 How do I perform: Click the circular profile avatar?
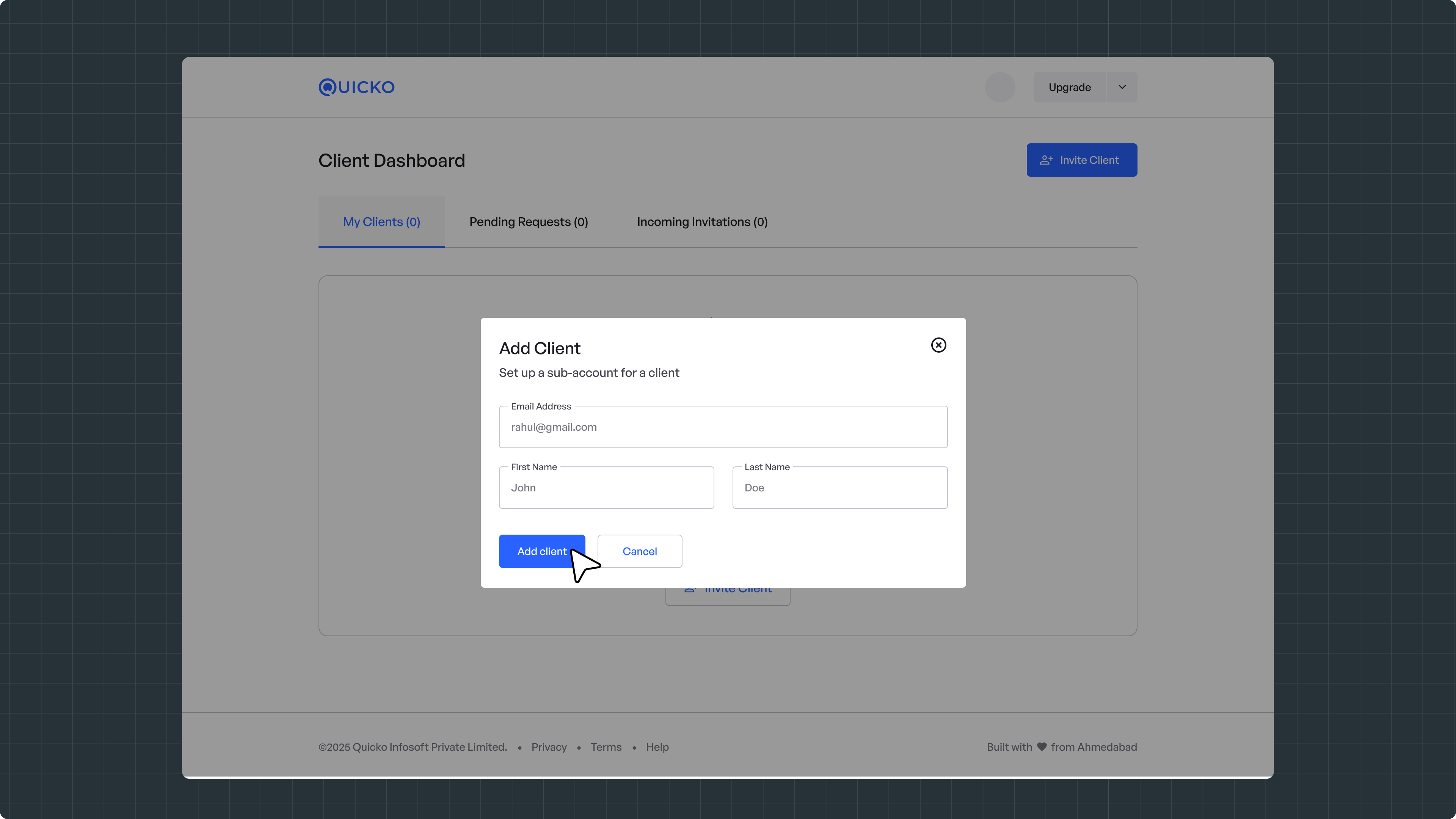[x=1000, y=87]
